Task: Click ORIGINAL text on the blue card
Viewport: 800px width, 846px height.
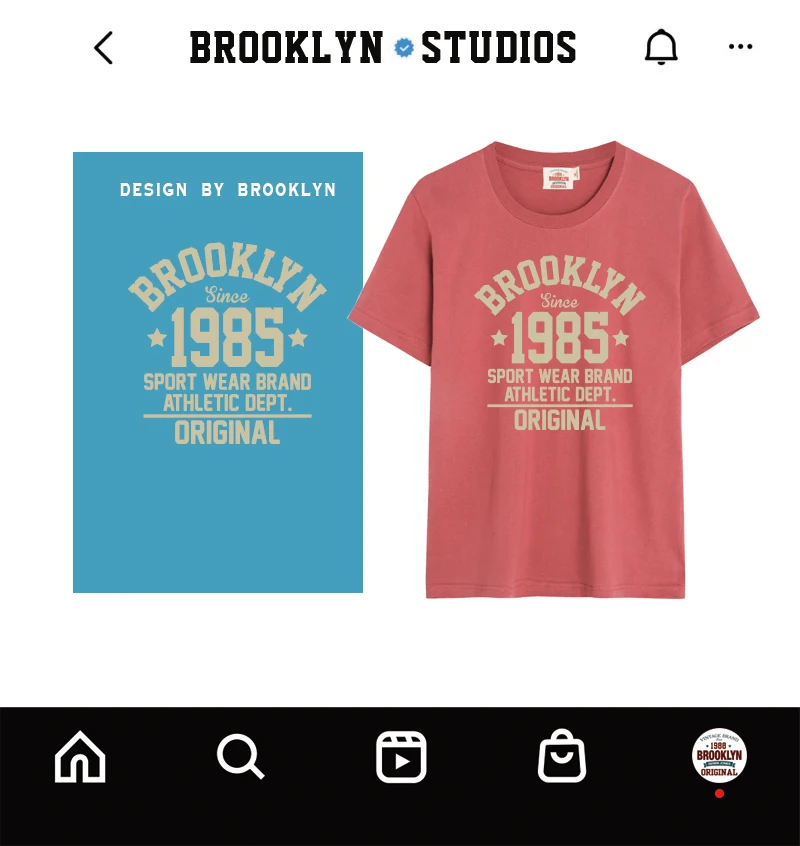Action: click(x=227, y=433)
